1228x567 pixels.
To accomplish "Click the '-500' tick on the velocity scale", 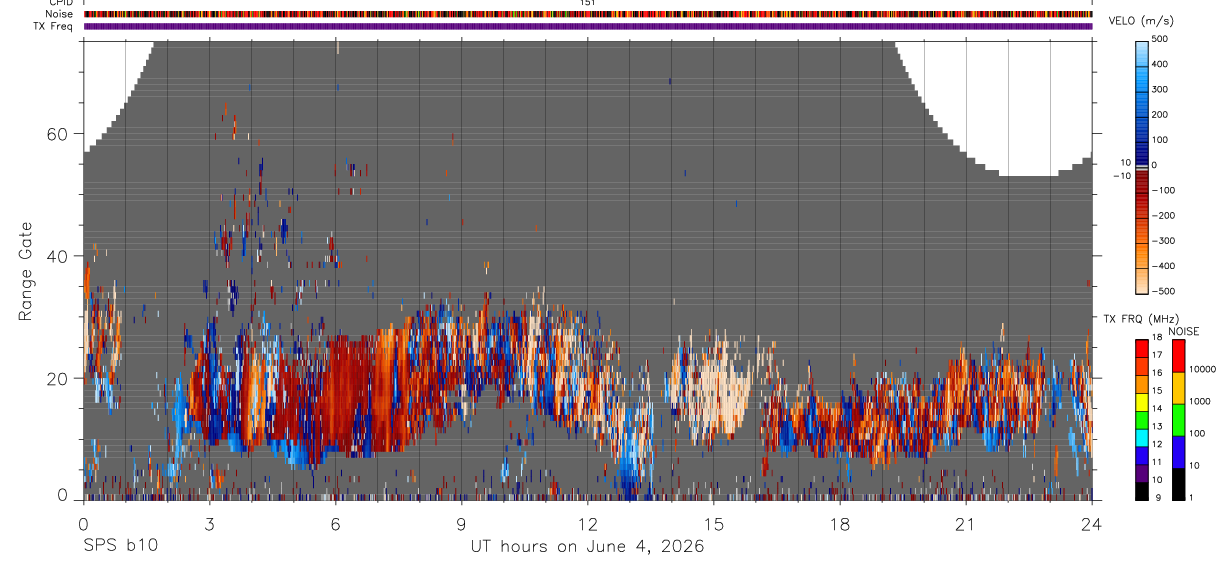I will pos(1162,291).
